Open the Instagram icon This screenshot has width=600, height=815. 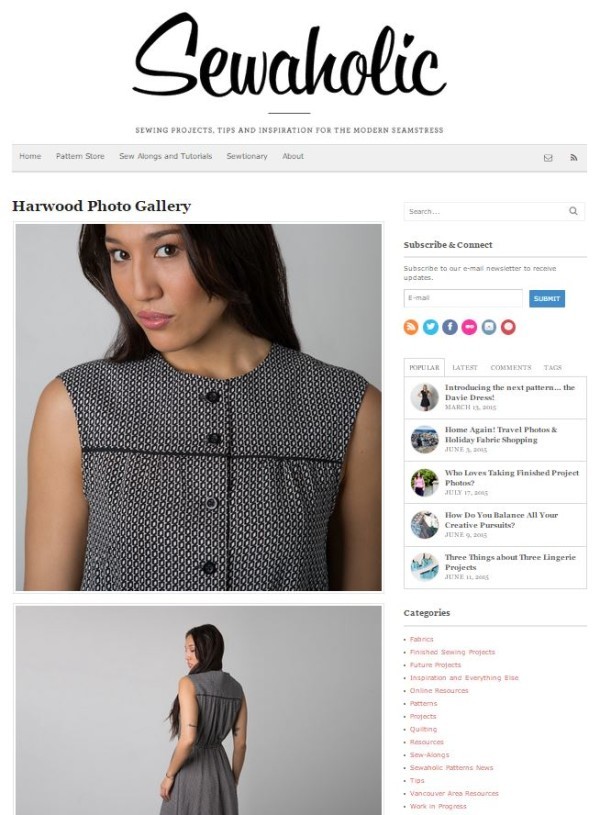point(489,327)
